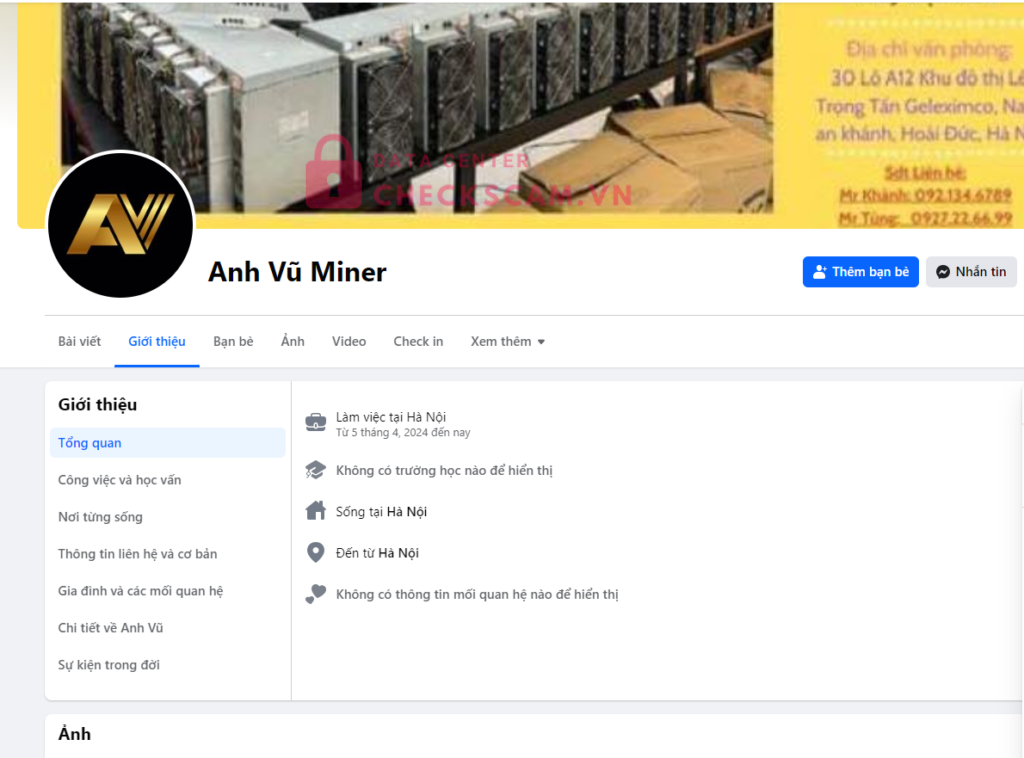This screenshot has height=758, width=1024.
Task: Expand the Xem thêm dropdown
Action: pos(507,341)
